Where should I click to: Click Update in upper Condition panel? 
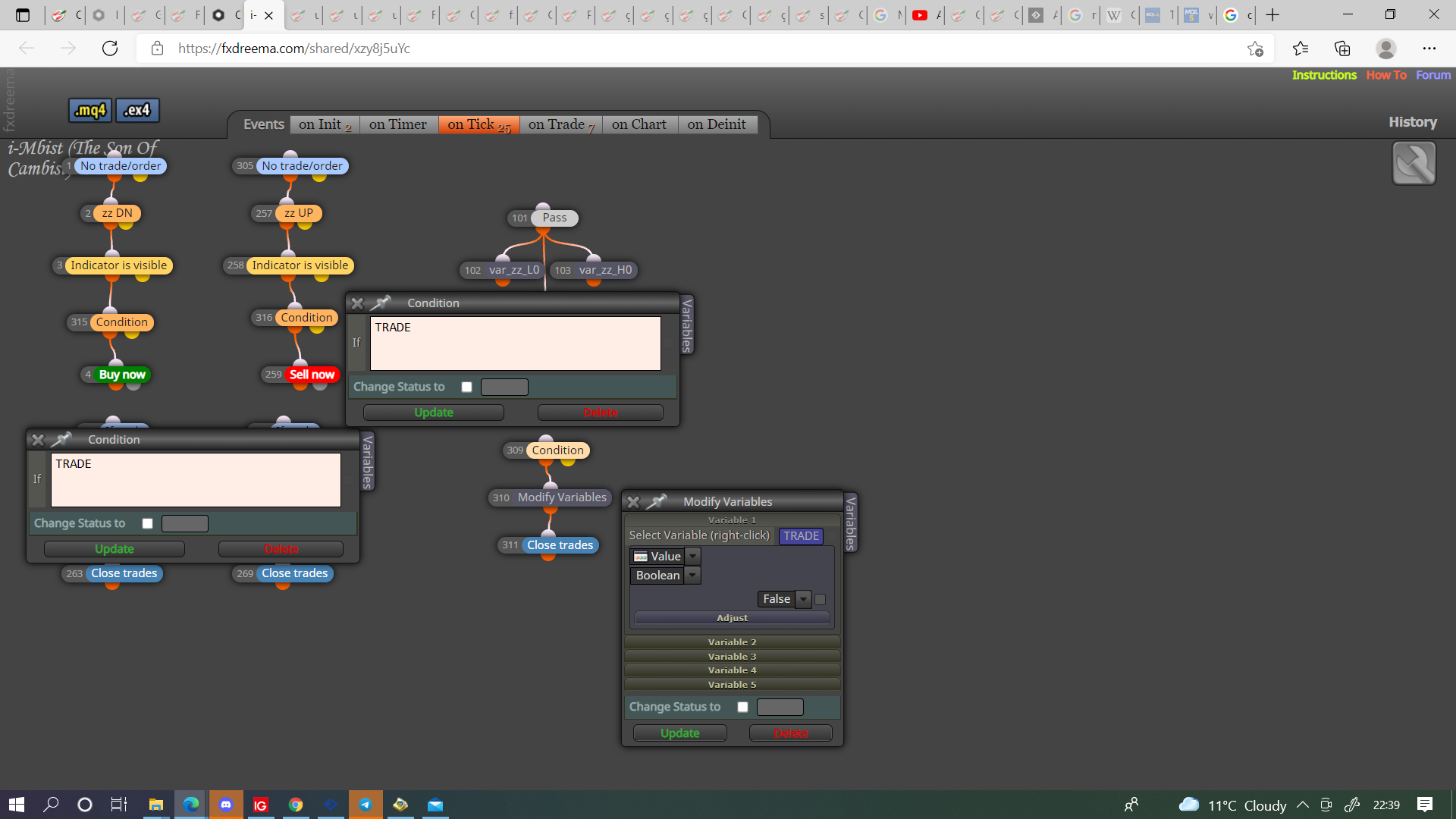coord(434,413)
